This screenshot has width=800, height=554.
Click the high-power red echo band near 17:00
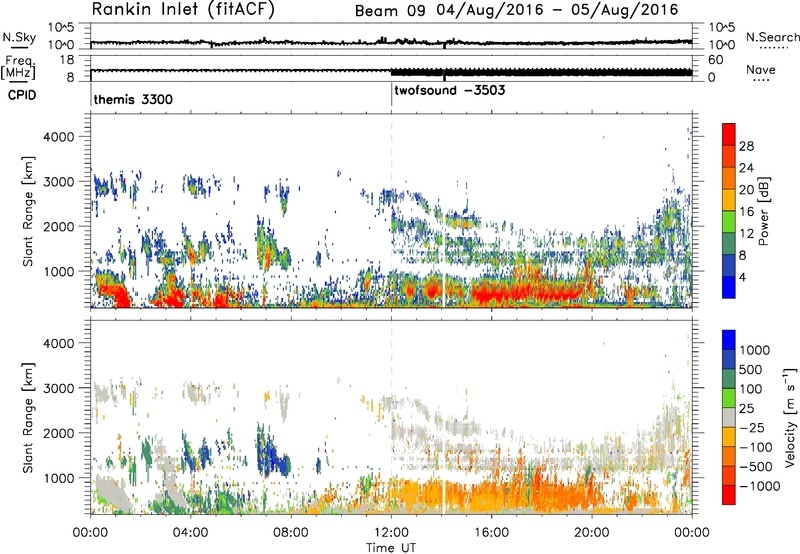click(526, 292)
